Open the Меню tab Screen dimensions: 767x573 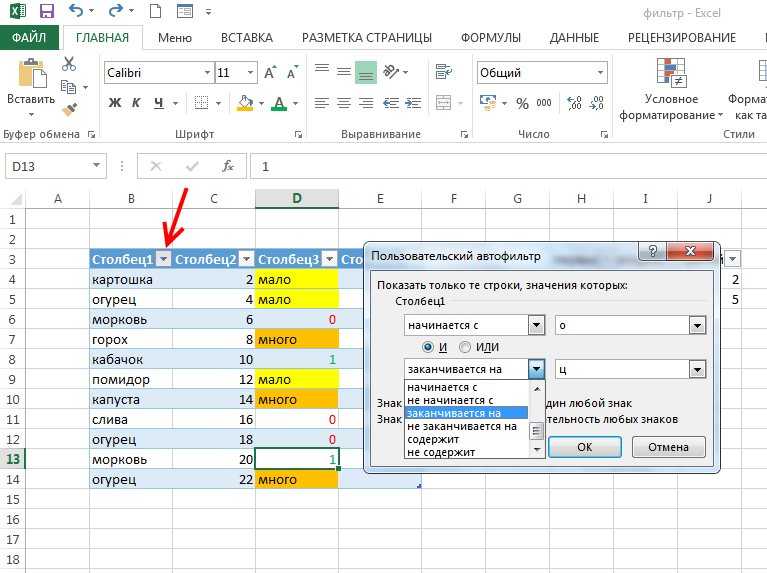coord(175,38)
